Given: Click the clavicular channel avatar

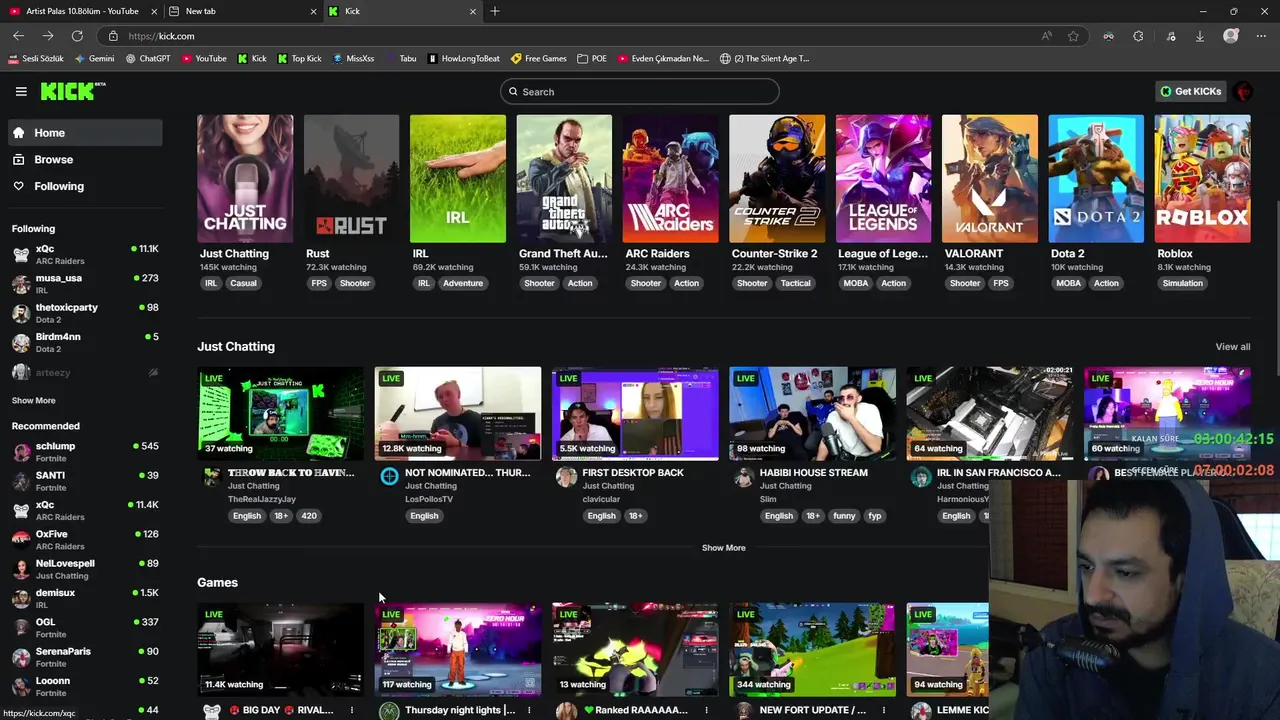Looking at the screenshot, I should coord(566,477).
